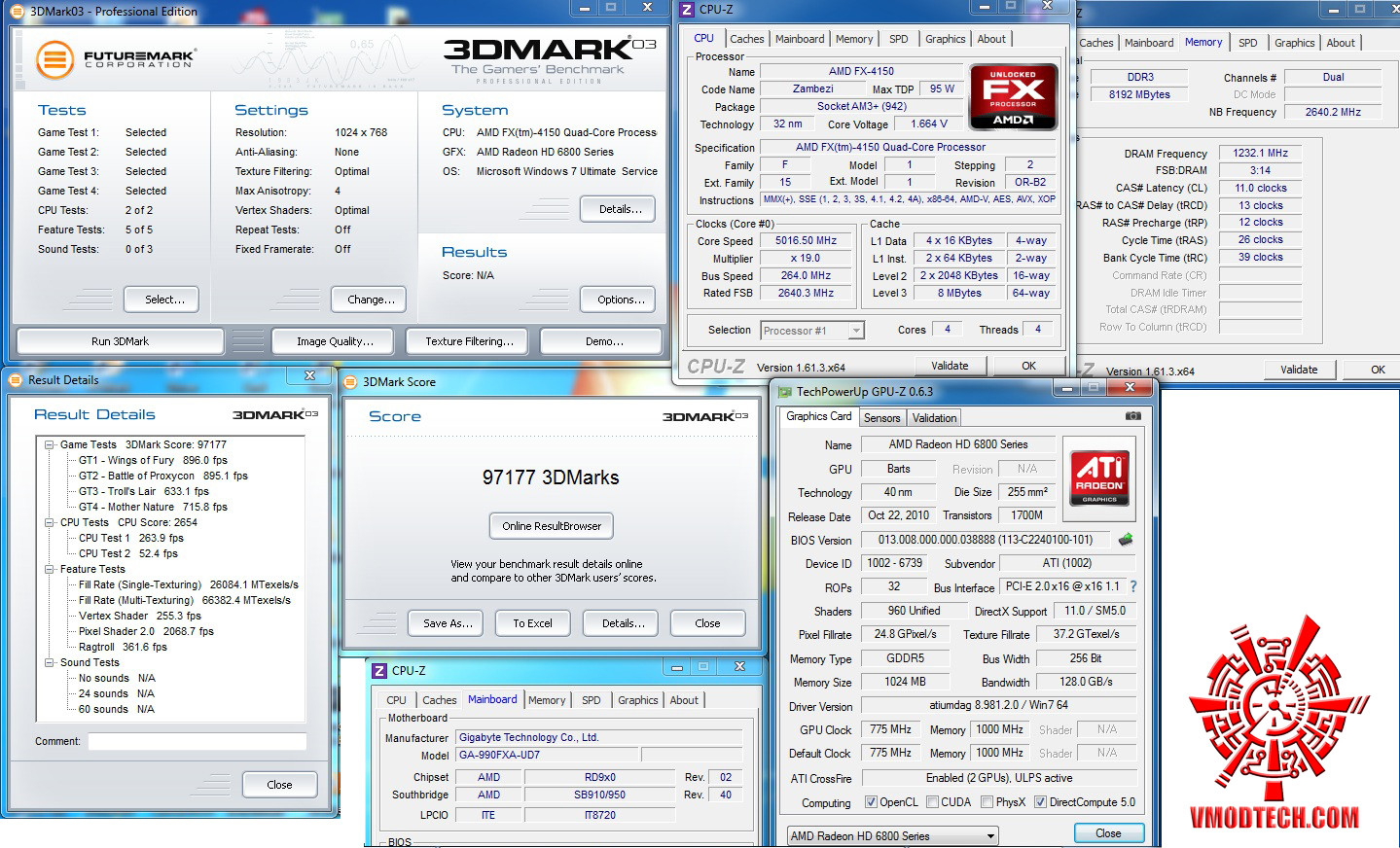Click GPU-Z title bar icon
Viewport: 1400px width, 848px height.
click(x=784, y=392)
